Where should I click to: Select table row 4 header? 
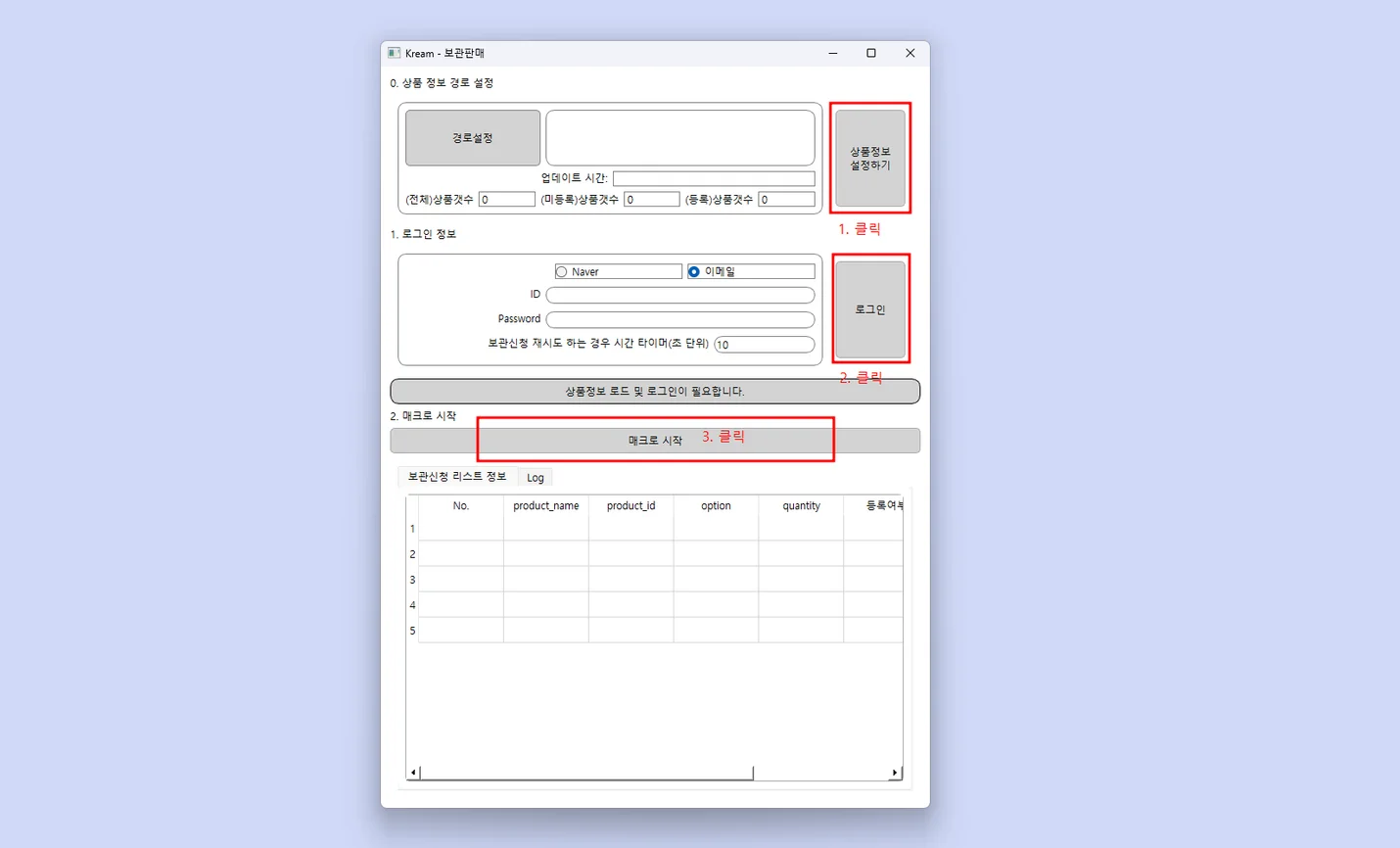pyautogui.click(x=412, y=605)
